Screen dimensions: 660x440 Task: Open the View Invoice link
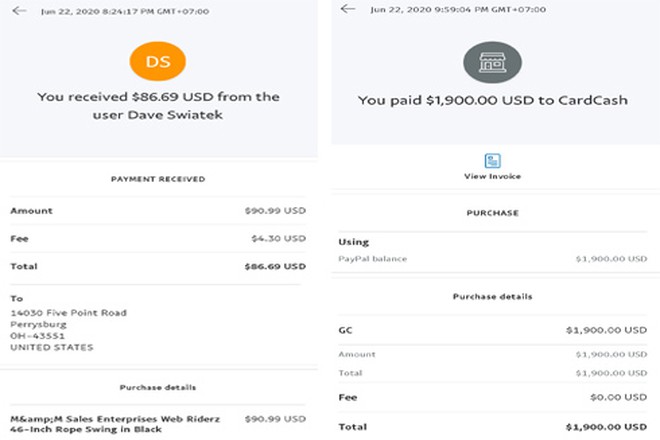(x=492, y=176)
